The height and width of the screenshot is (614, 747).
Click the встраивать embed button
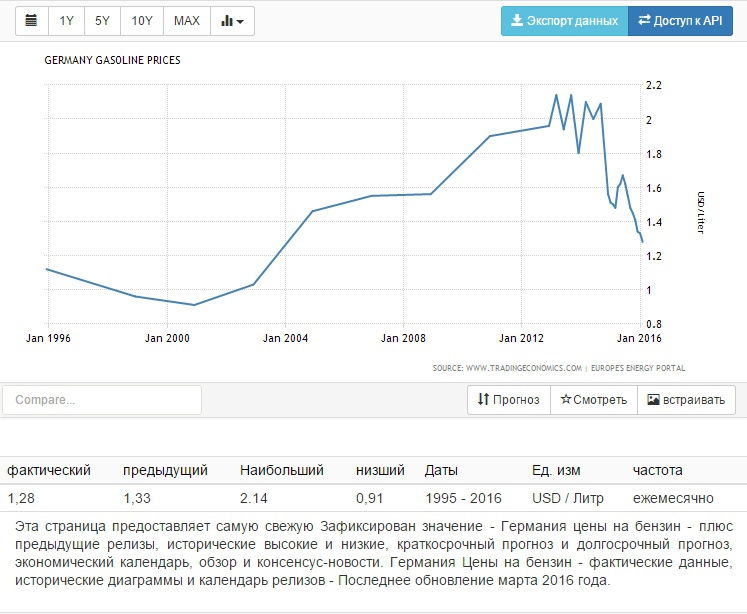(x=686, y=400)
